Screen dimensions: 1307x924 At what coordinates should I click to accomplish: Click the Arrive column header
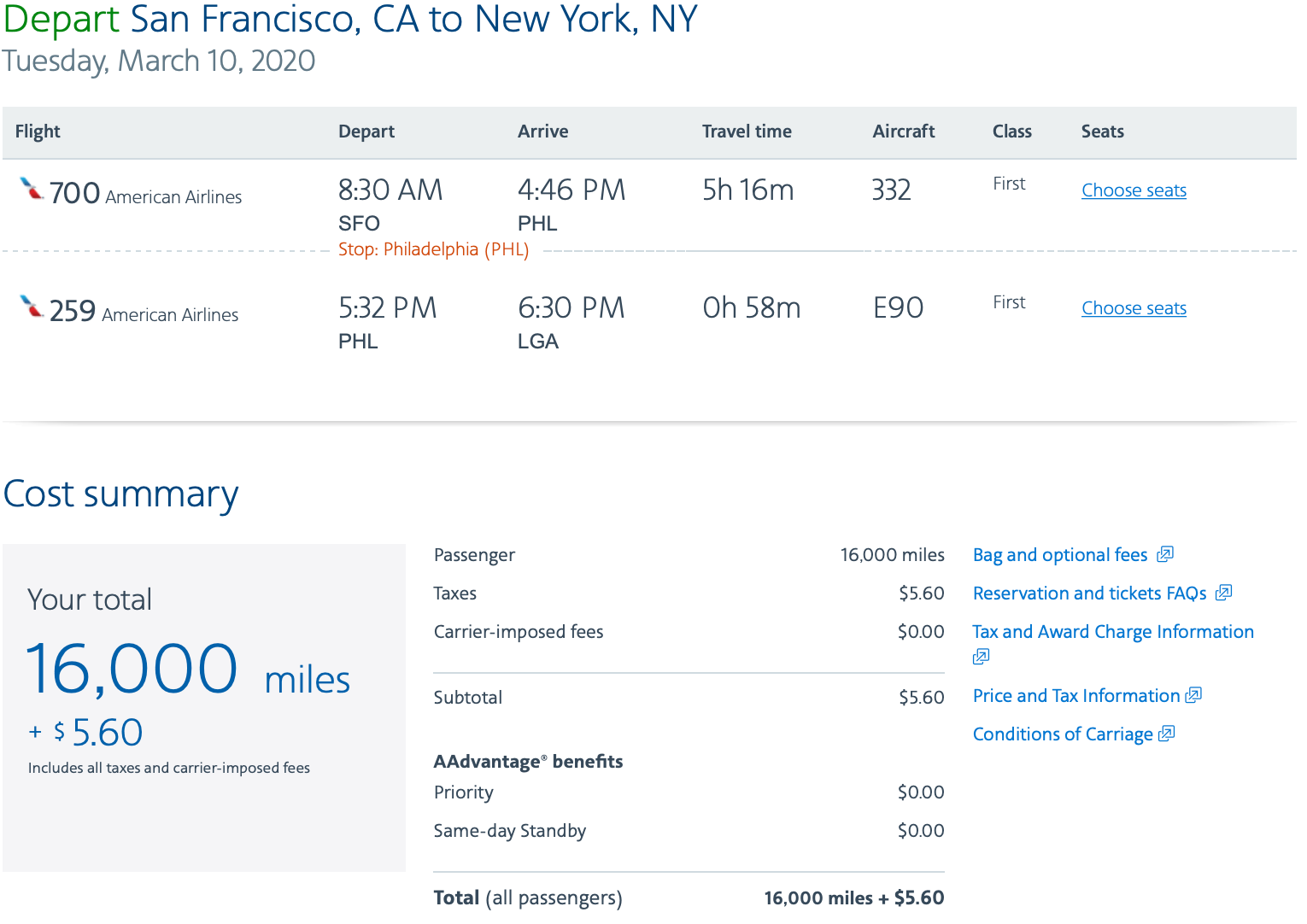[543, 132]
